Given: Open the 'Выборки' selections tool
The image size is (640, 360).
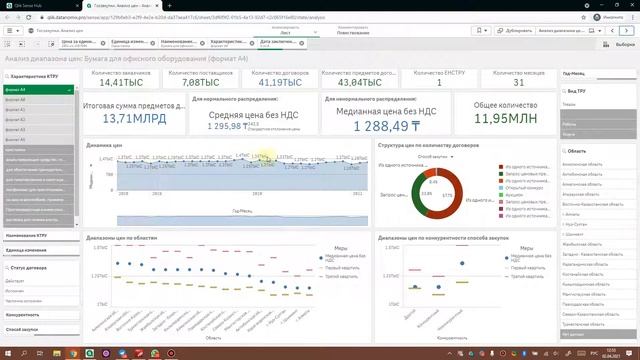Looking at the screenshot, I should [x=625, y=44].
